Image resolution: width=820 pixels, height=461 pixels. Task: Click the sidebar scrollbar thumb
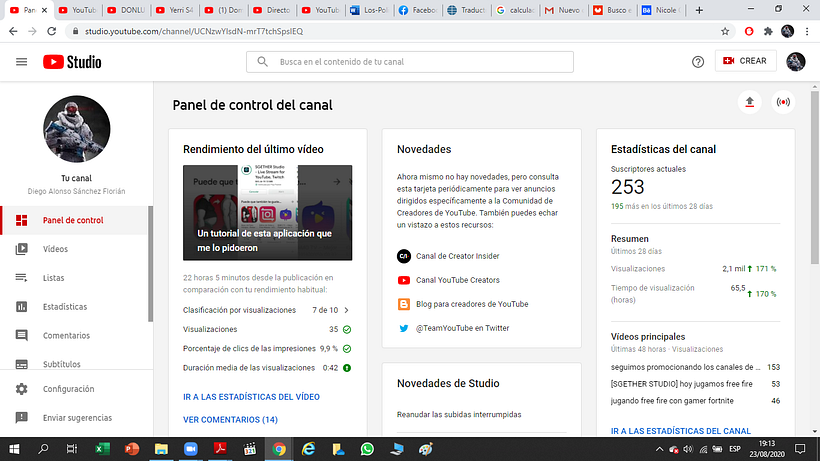point(151,264)
